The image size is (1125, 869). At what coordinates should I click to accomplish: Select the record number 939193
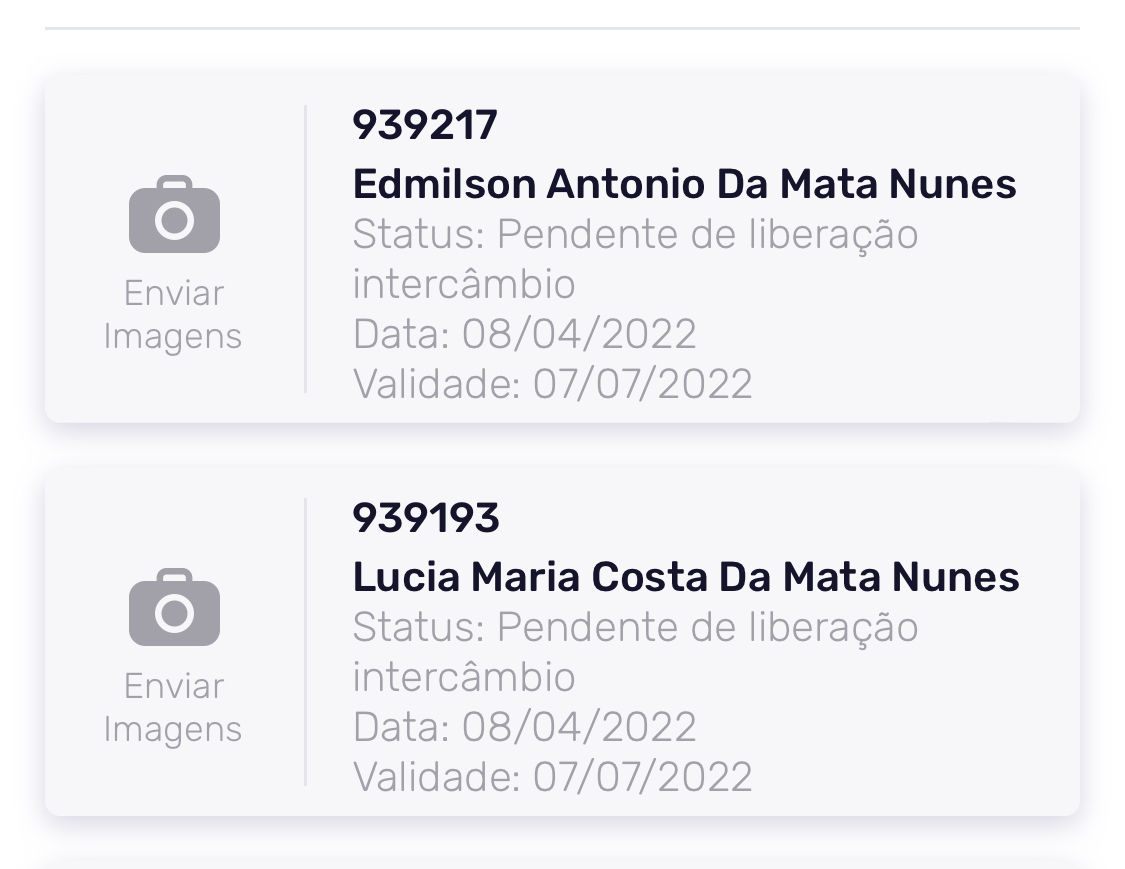pos(426,518)
